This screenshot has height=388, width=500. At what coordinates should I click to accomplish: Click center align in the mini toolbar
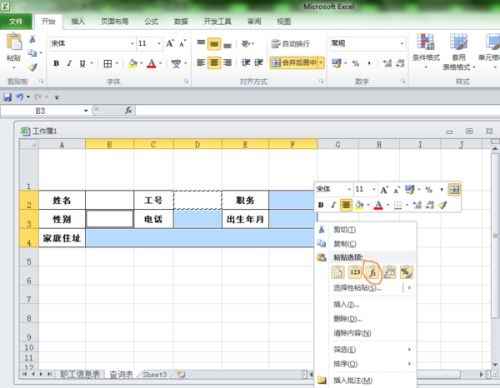(346, 205)
